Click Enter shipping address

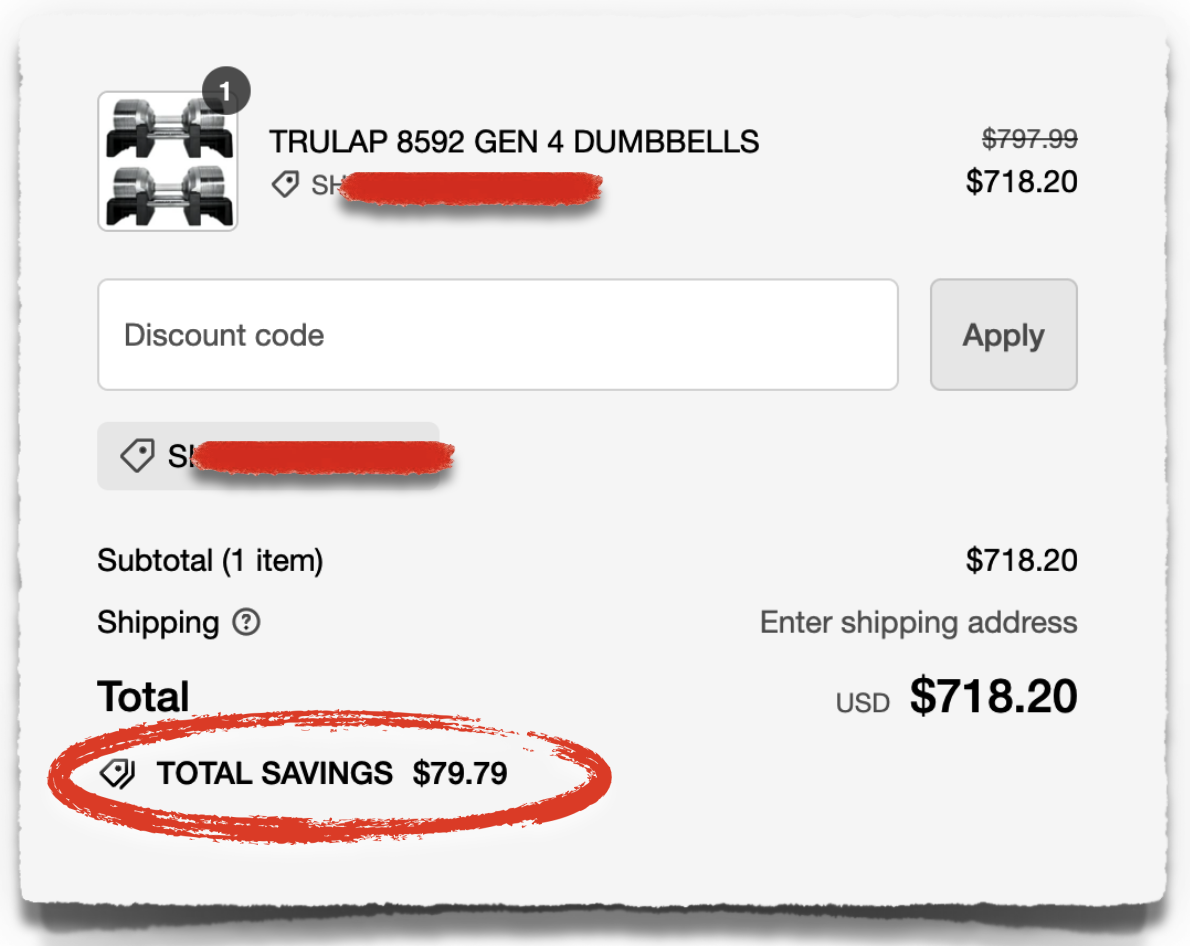click(917, 622)
